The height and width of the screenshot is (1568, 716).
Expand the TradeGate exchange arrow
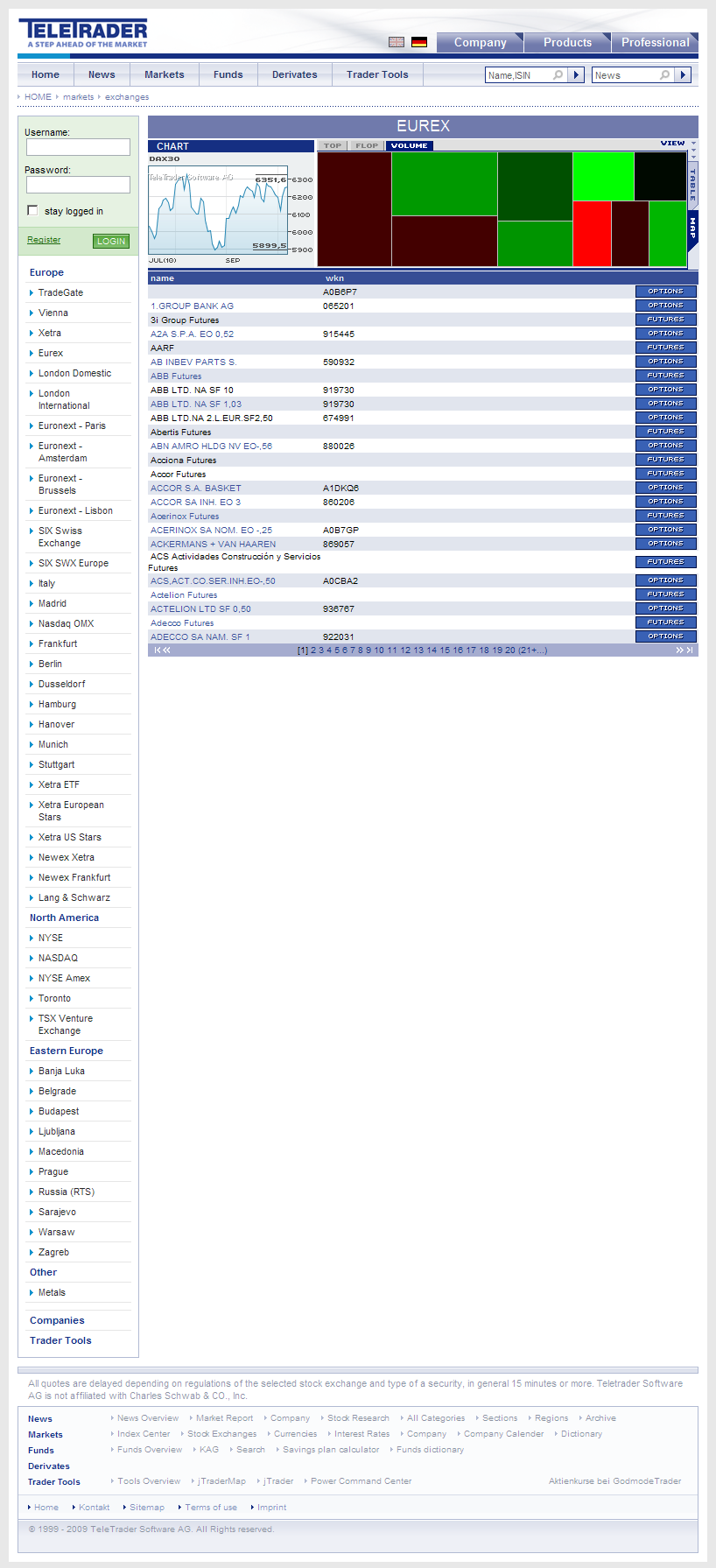pyautogui.click(x=32, y=293)
